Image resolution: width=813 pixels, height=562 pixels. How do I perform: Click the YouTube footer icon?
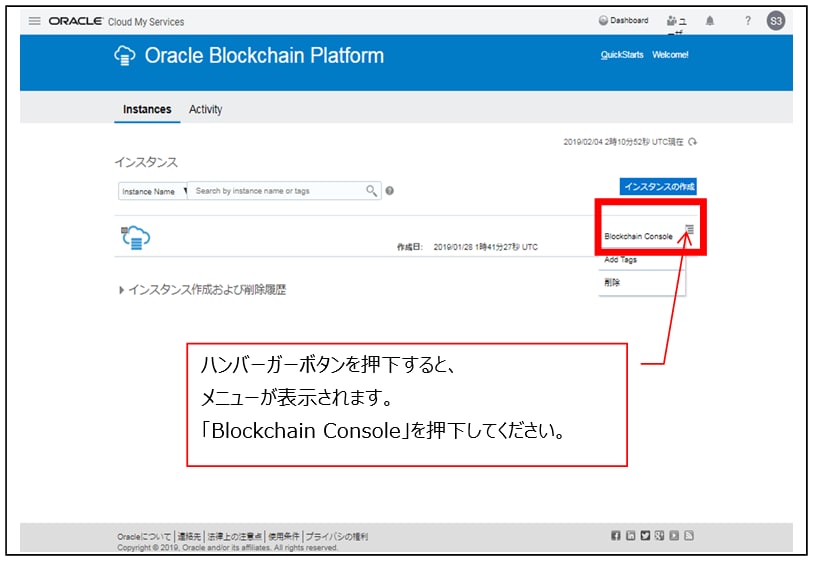(674, 536)
